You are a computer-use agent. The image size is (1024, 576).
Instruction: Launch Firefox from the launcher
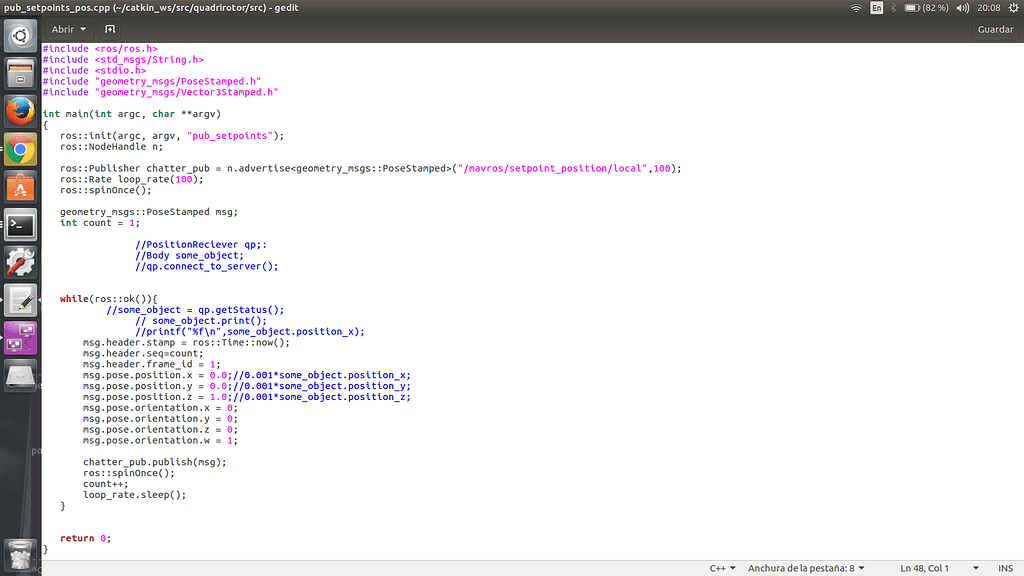click(20, 111)
